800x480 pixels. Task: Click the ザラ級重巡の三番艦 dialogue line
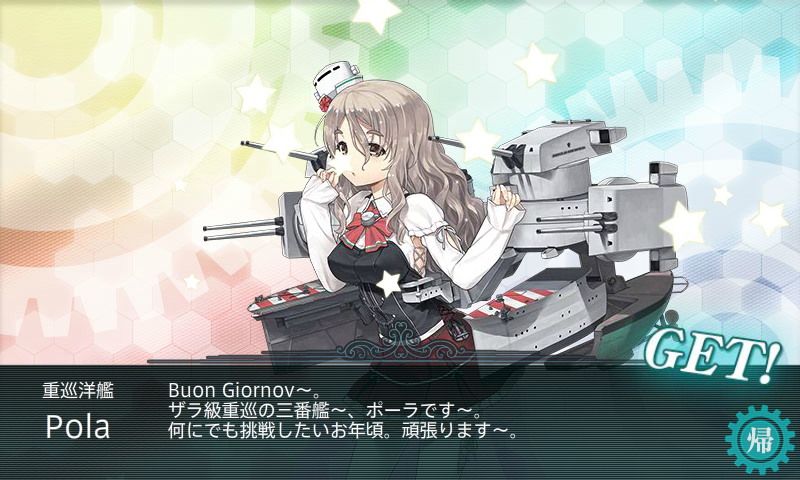pos(325,411)
